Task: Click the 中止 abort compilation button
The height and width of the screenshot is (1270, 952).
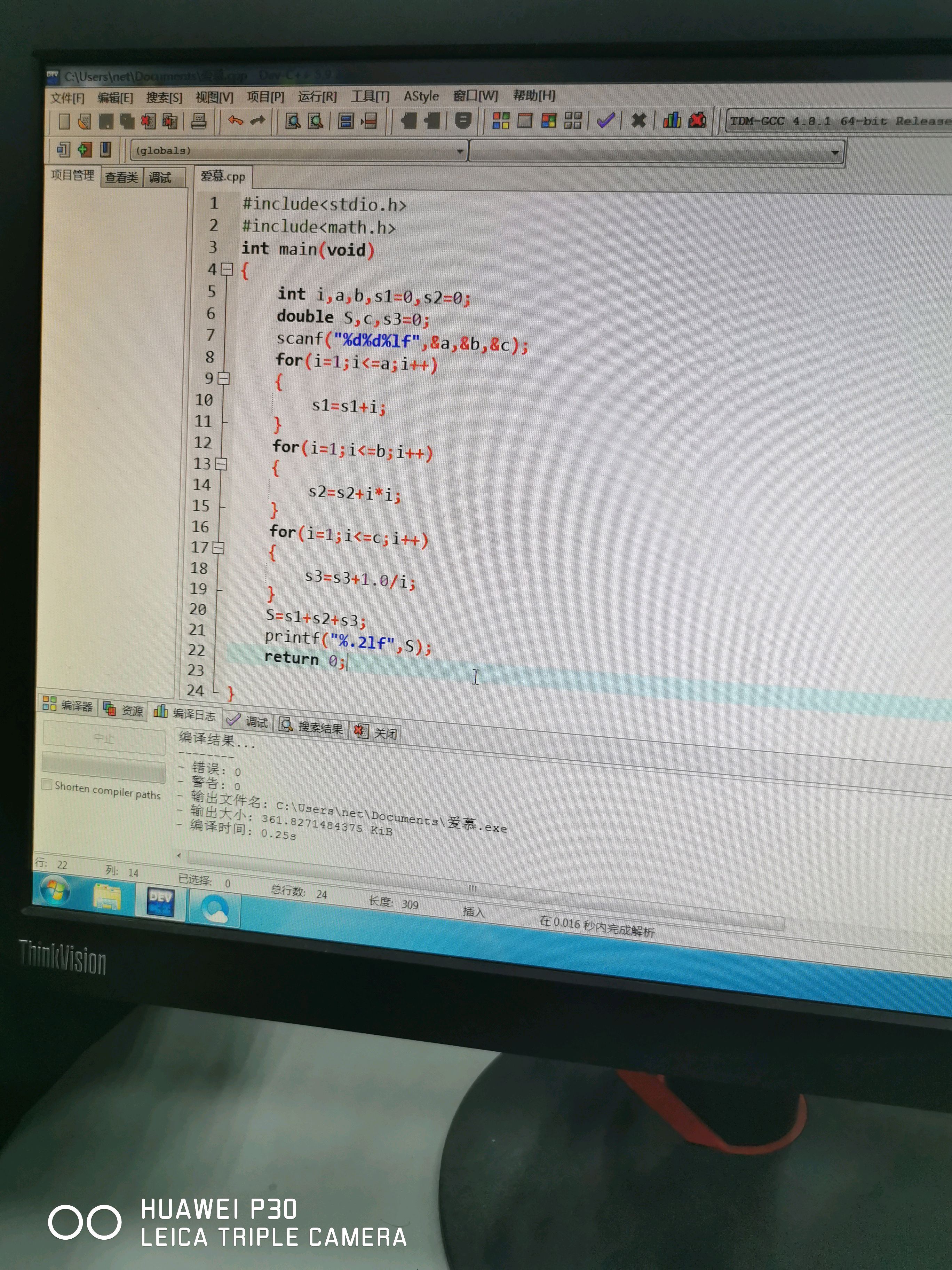Action: pyautogui.click(x=104, y=738)
